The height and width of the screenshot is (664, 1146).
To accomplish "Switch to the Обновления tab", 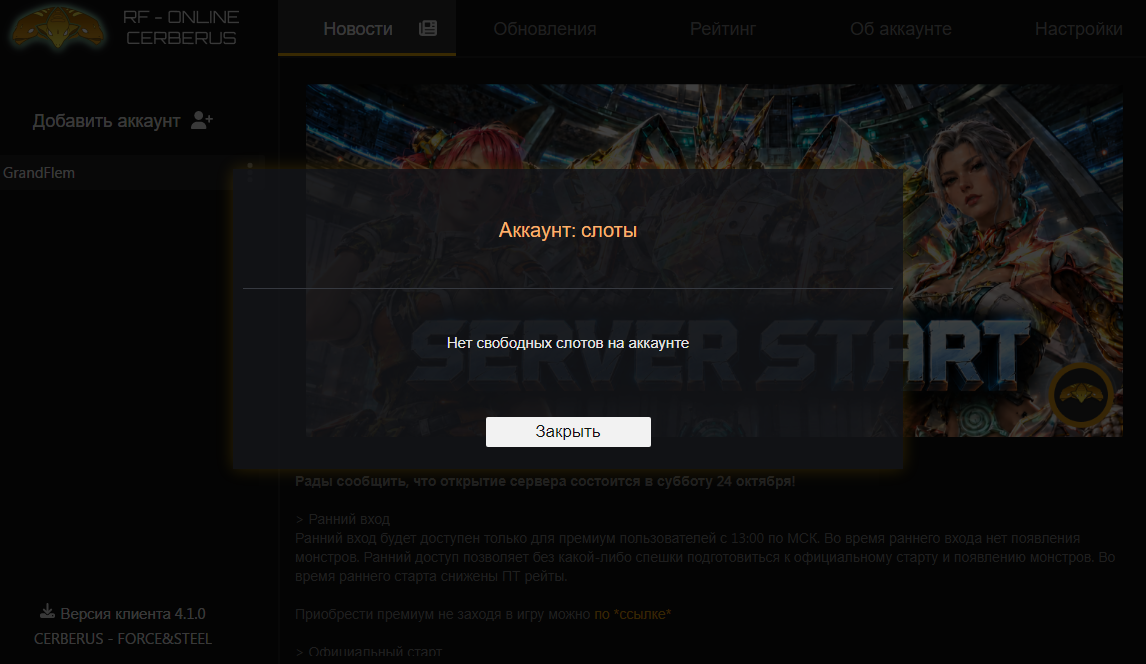I will [x=544, y=28].
